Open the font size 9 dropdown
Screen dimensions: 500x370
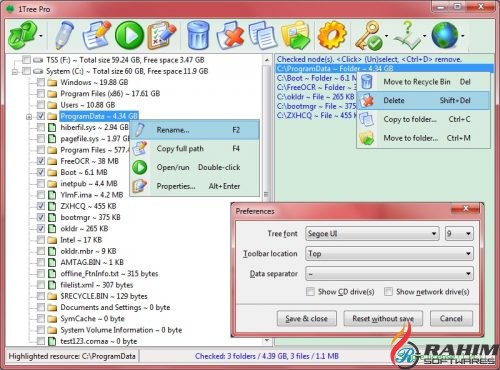tap(459, 234)
